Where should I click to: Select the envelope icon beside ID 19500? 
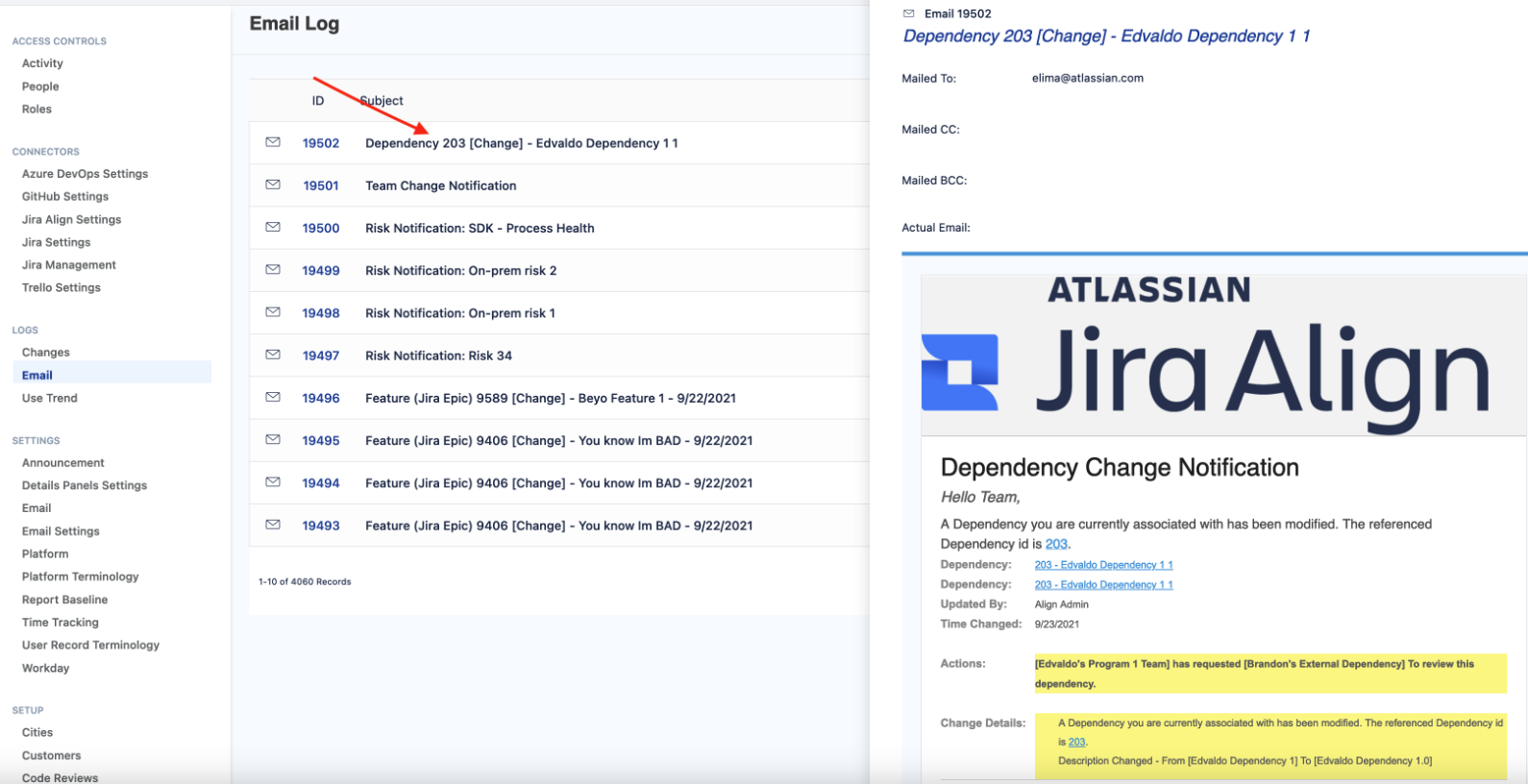(273, 228)
